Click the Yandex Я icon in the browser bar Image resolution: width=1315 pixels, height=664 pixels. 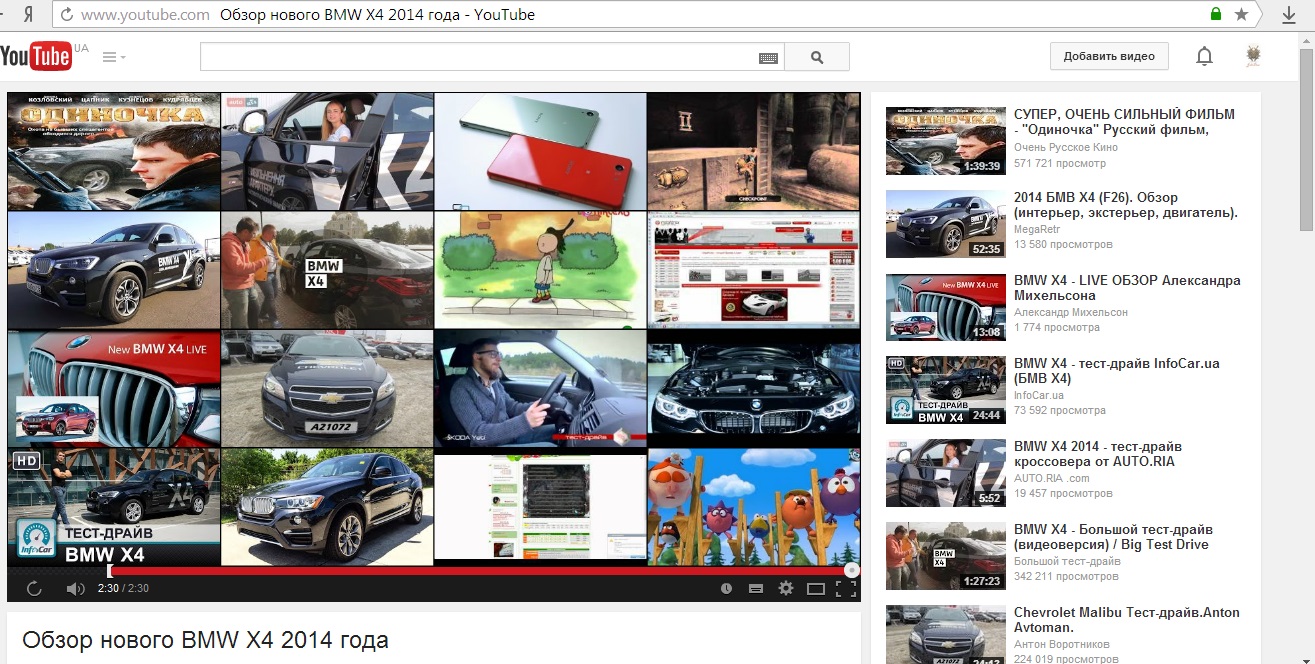(29, 14)
